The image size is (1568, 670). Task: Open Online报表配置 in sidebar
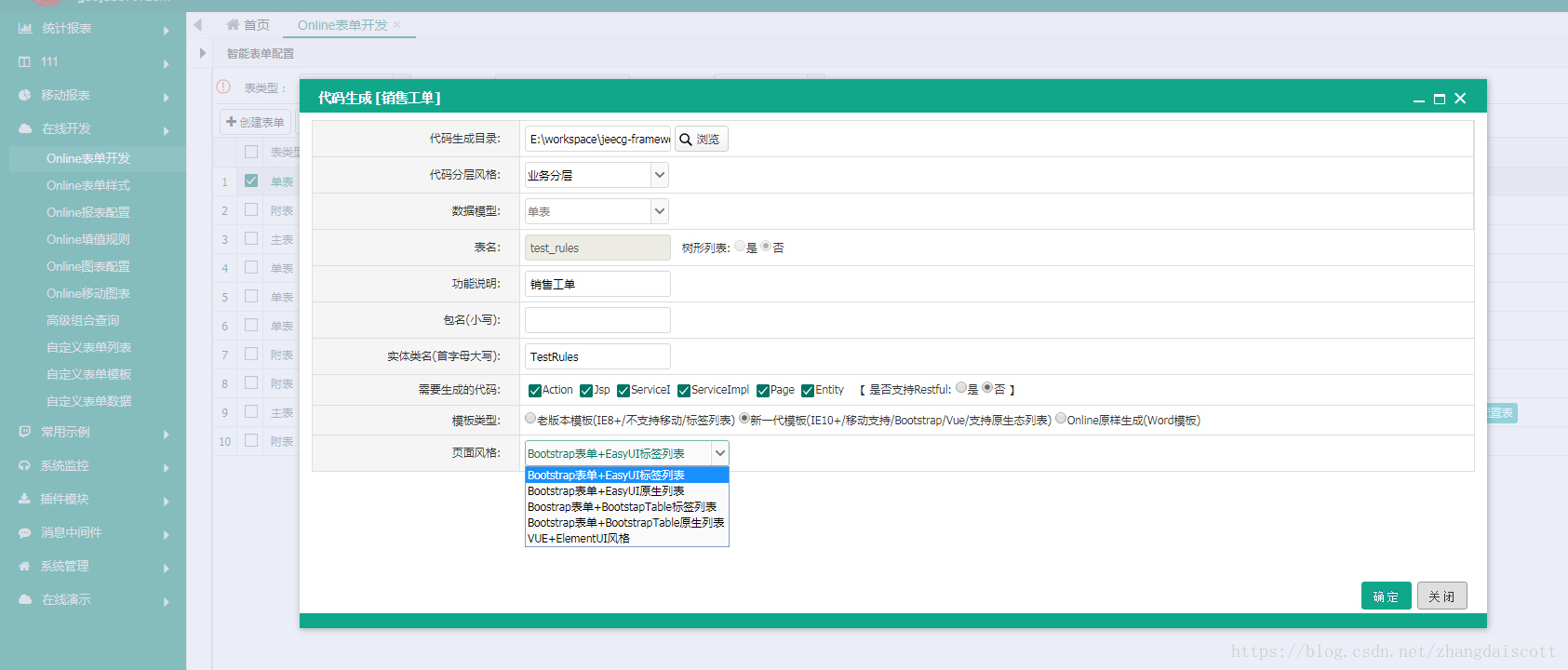coord(88,212)
